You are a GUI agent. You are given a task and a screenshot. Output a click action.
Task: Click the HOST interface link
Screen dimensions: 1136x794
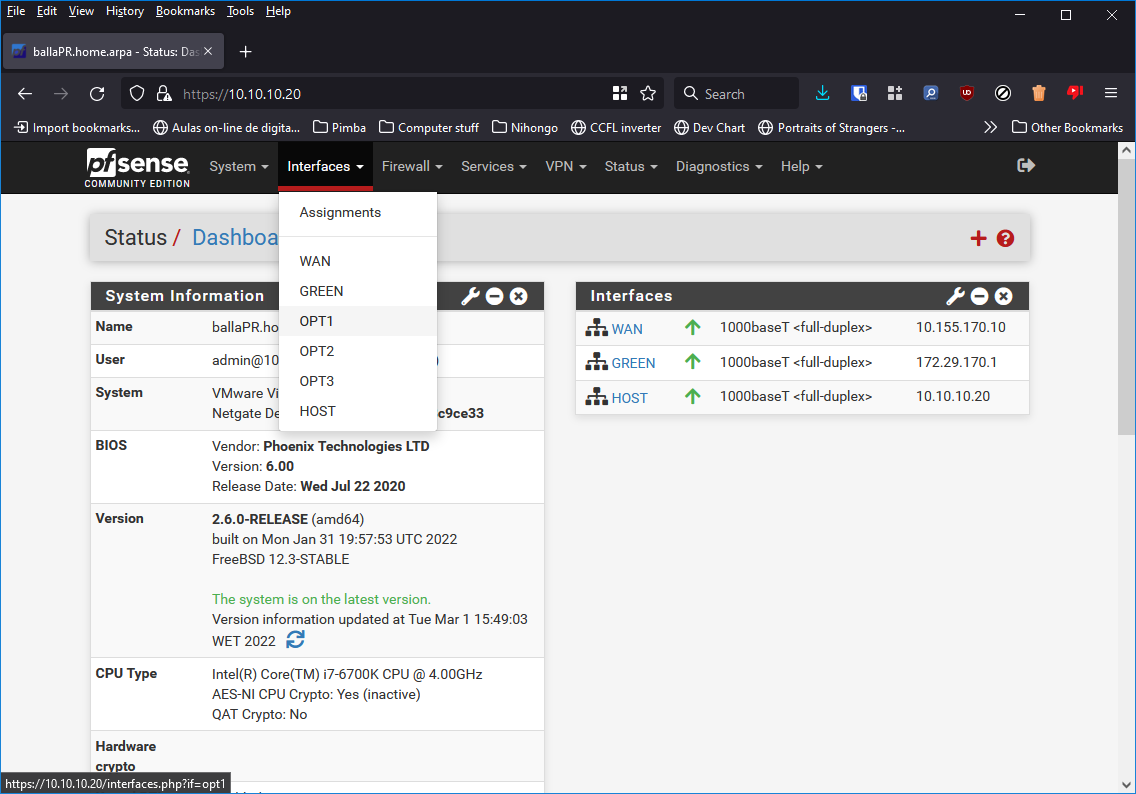click(x=629, y=397)
